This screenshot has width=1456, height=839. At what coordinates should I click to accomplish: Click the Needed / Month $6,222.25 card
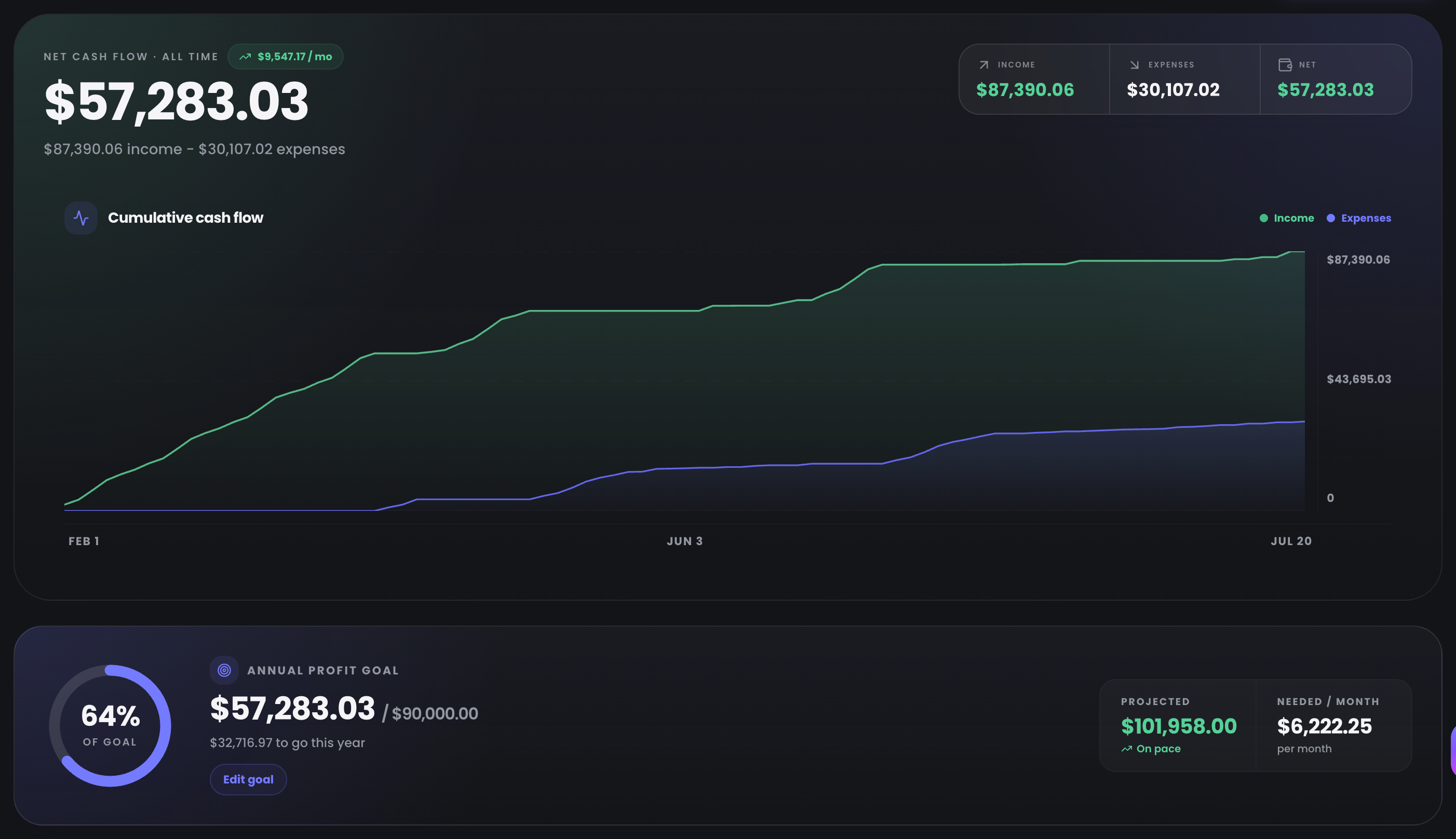pos(1334,725)
